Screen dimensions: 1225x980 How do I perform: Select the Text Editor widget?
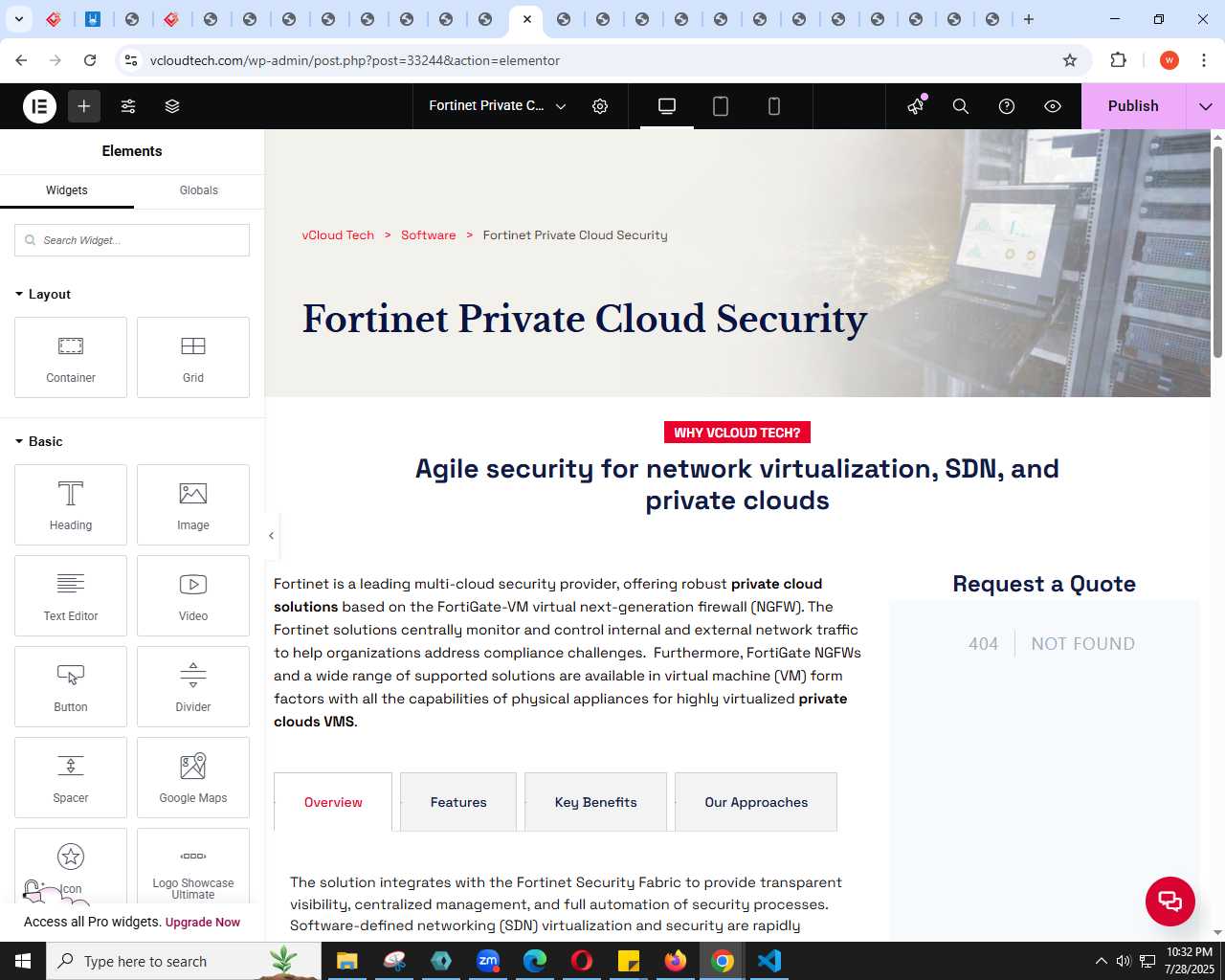71,595
